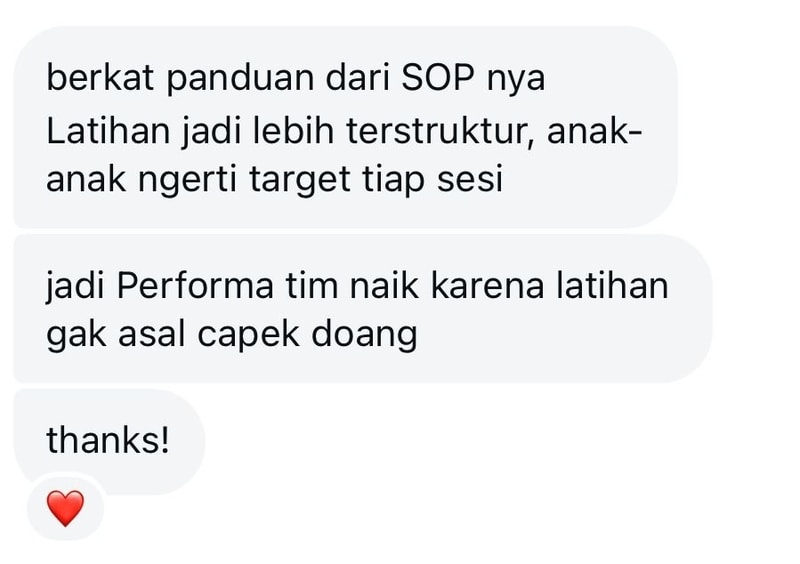Select the "thanks!" message bubble
This screenshot has width=800, height=564.
(x=109, y=440)
